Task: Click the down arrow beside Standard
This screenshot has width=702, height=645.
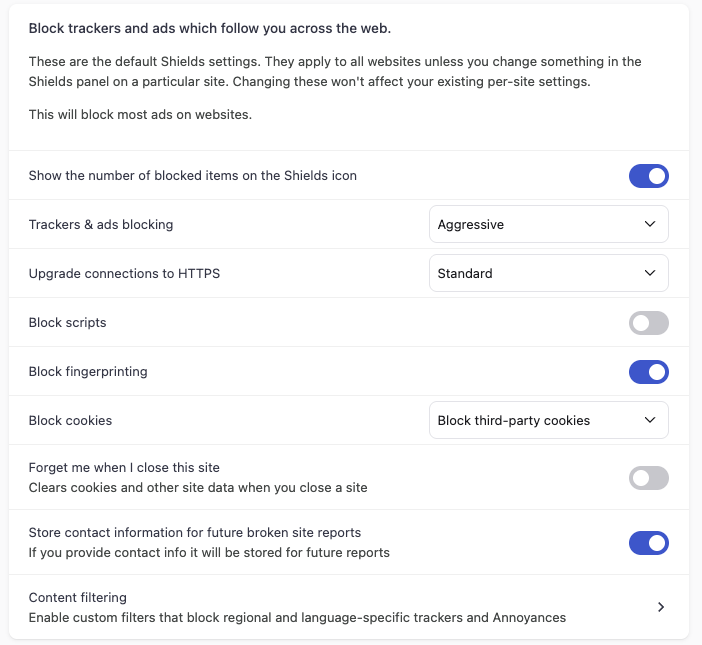Action: click(650, 273)
